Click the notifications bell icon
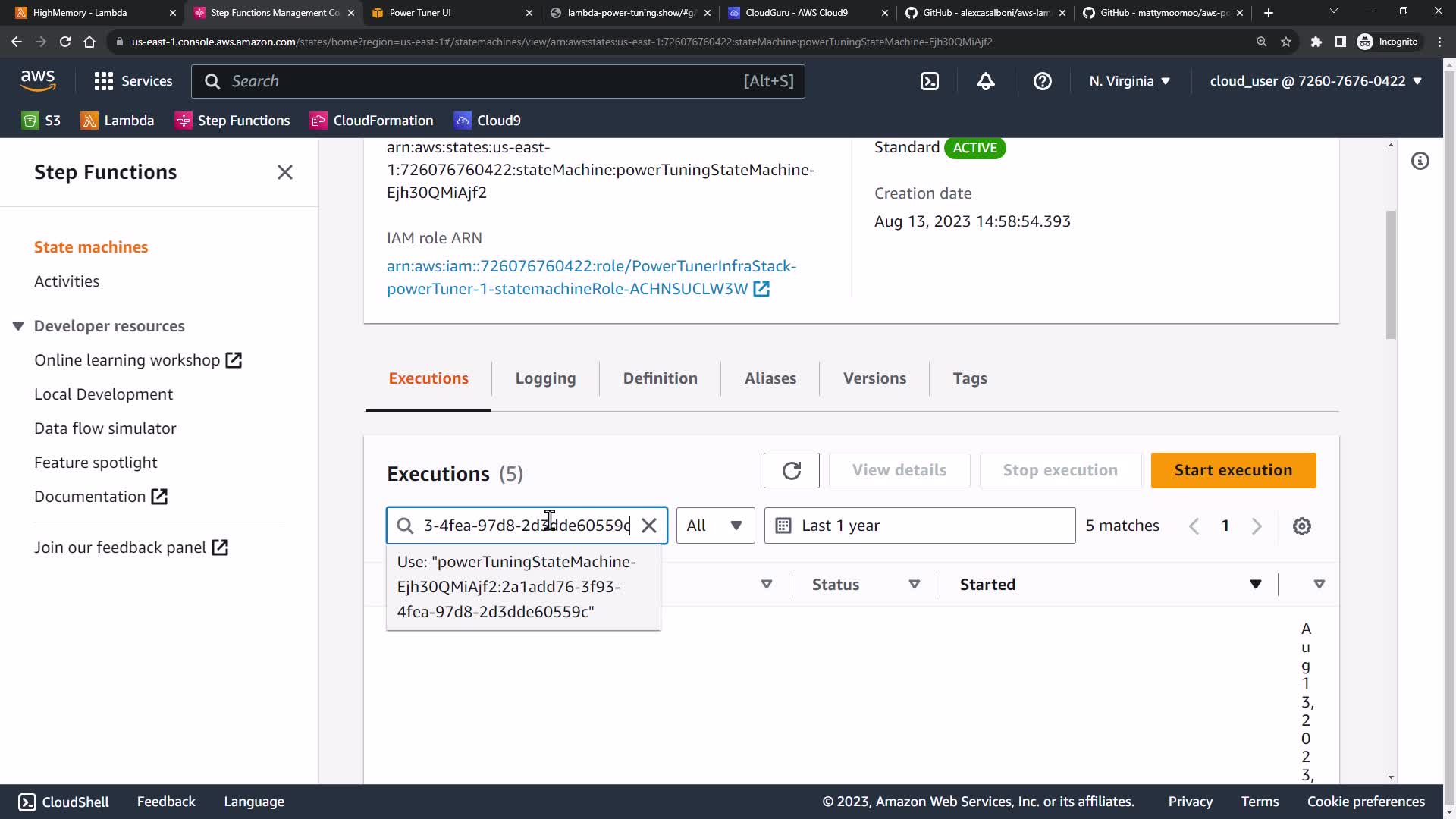This screenshot has width=1456, height=819. pyautogui.click(x=985, y=81)
